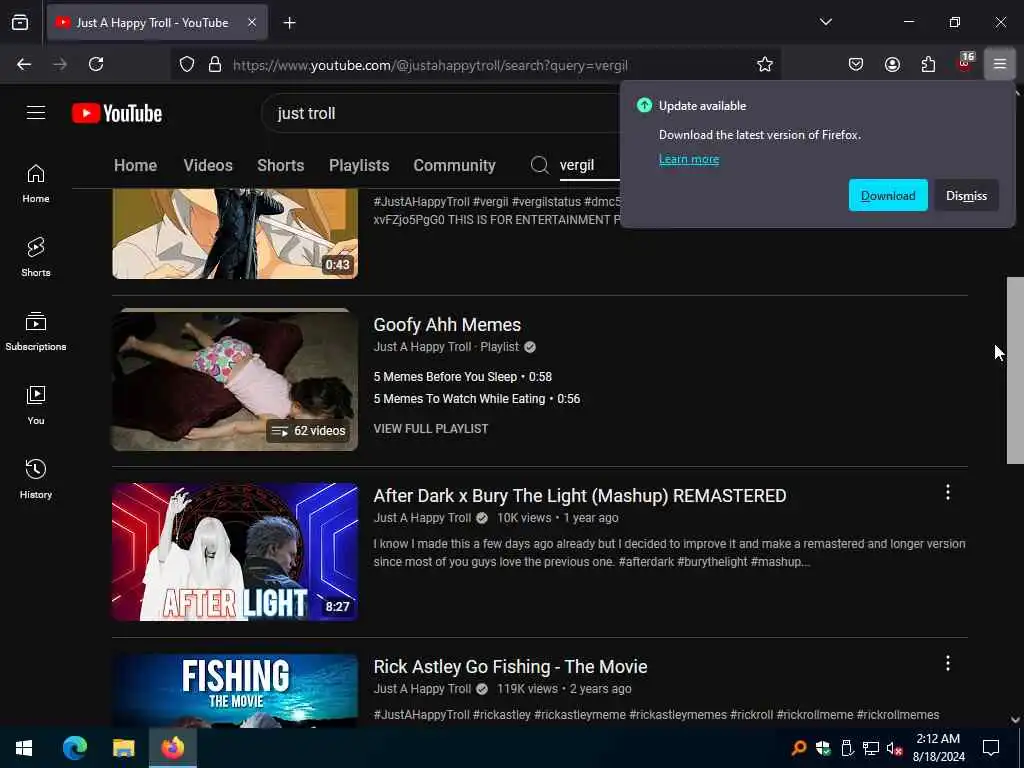Screen dimensions: 1024x768
Task: Close the Just A Happy Troll tab
Action: 251,22
